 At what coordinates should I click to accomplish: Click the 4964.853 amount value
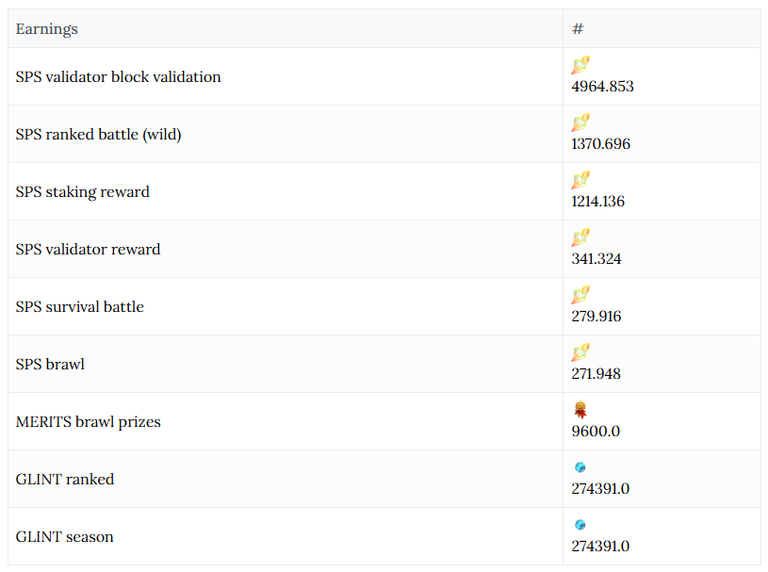[x=602, y=87]
